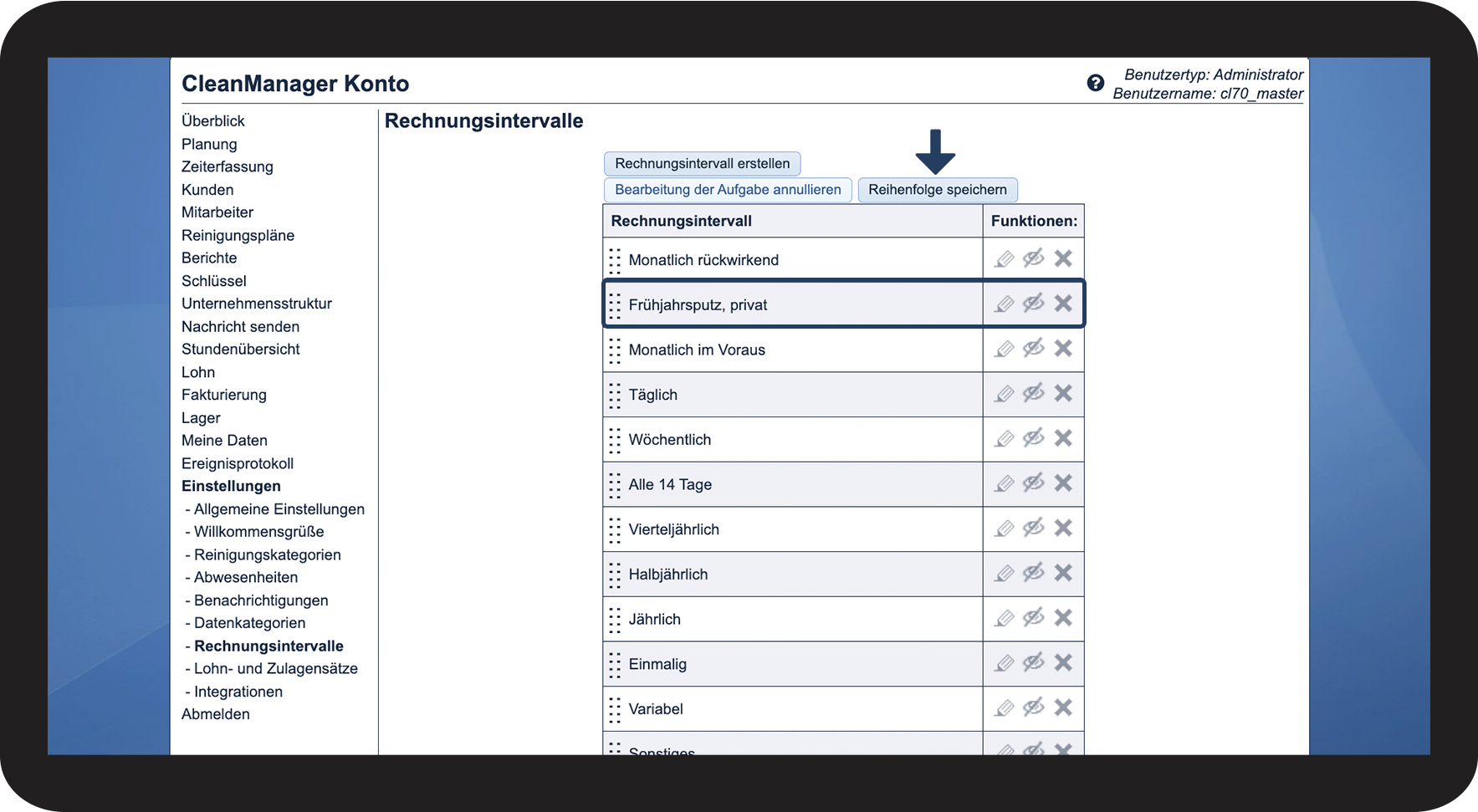Delete the Wöchentlich interval
Viewport: 1478px width, 812px height.
point(1063,438)
